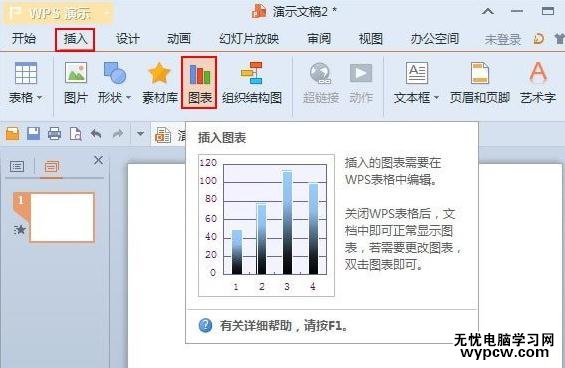This screenshot has width=565, height=368.
Task: Insert a picture with 图片
Action: 76,83
